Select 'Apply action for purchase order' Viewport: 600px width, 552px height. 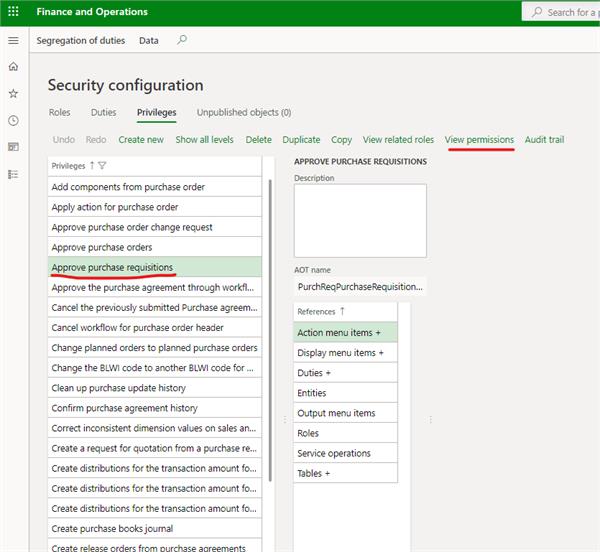tap(155, 207)
